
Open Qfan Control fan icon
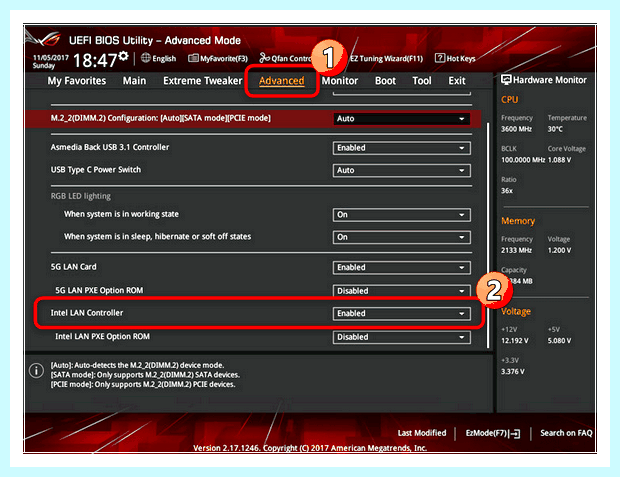264,58
